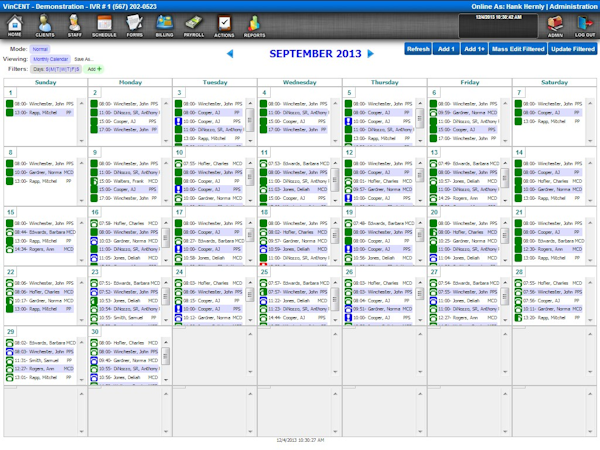Open 08:44 Edwards, Barbara visit on September 15
This screenshot has height=450, width=600.
click(x=44, y=232)
